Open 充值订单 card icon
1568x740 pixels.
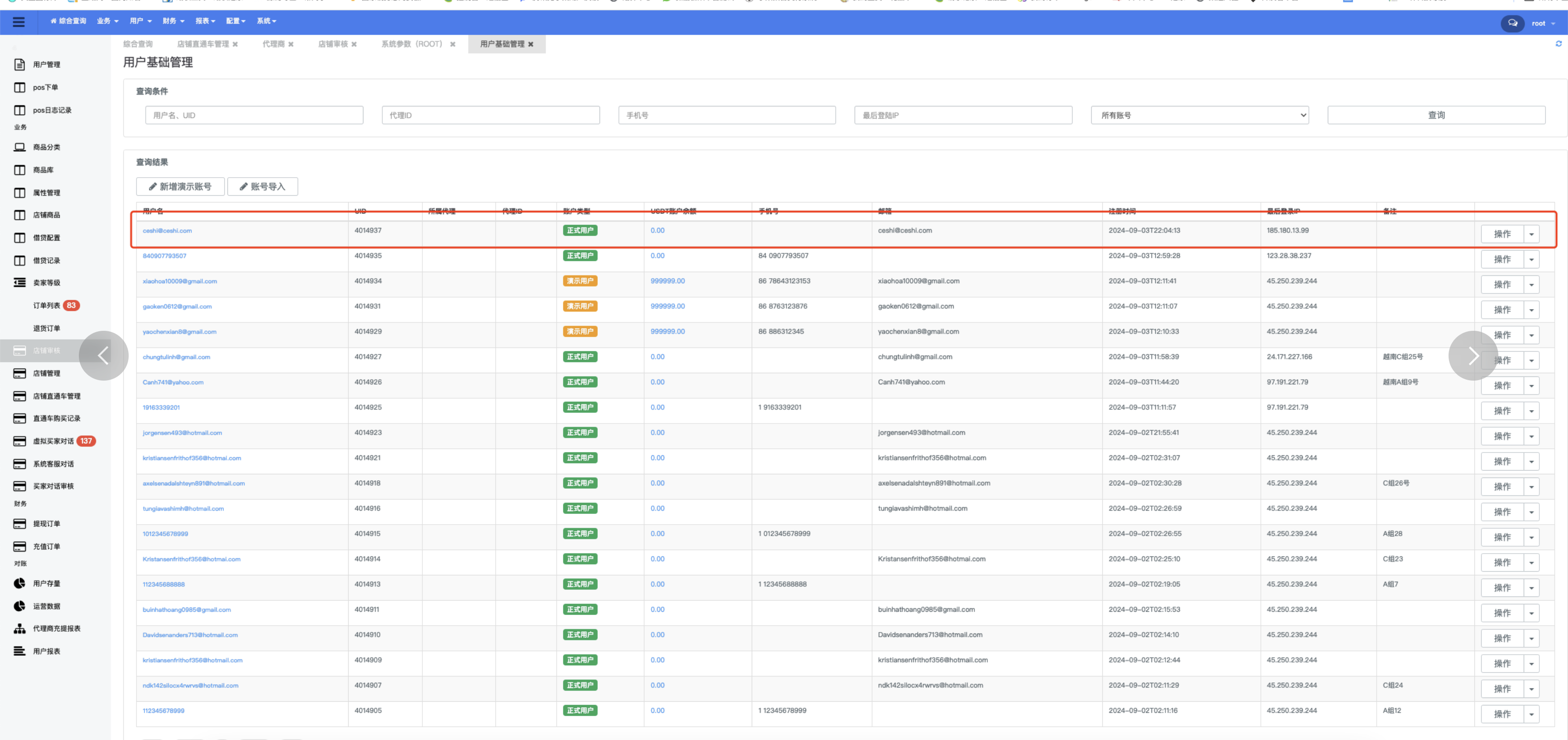[19, 546]
